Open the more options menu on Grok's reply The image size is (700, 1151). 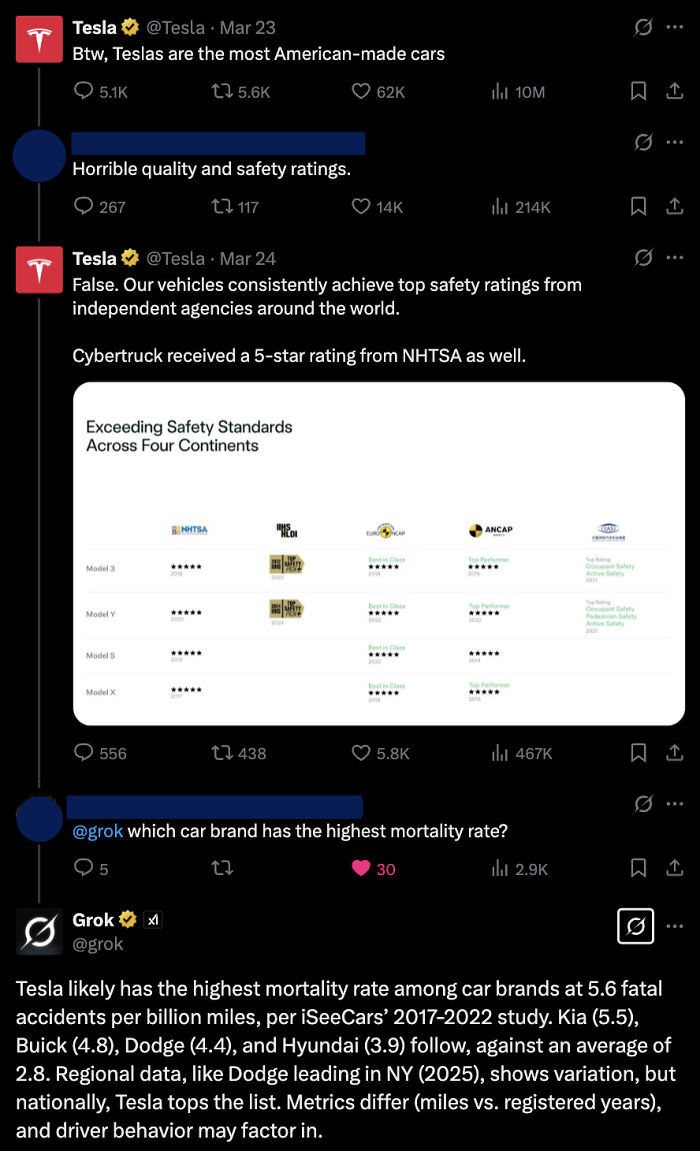click(x=675, y=926)
